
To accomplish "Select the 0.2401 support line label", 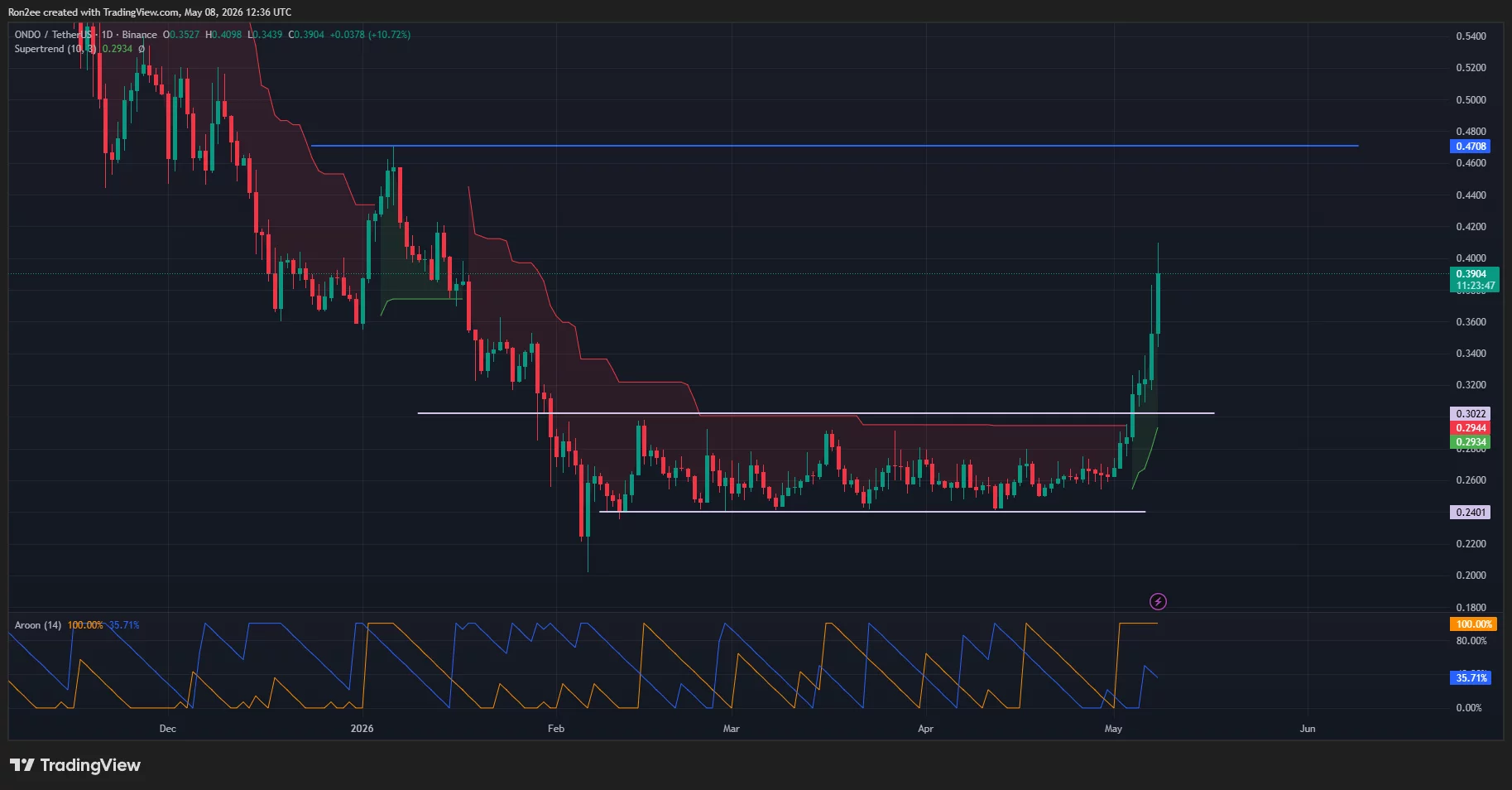I will (1471, 513).
